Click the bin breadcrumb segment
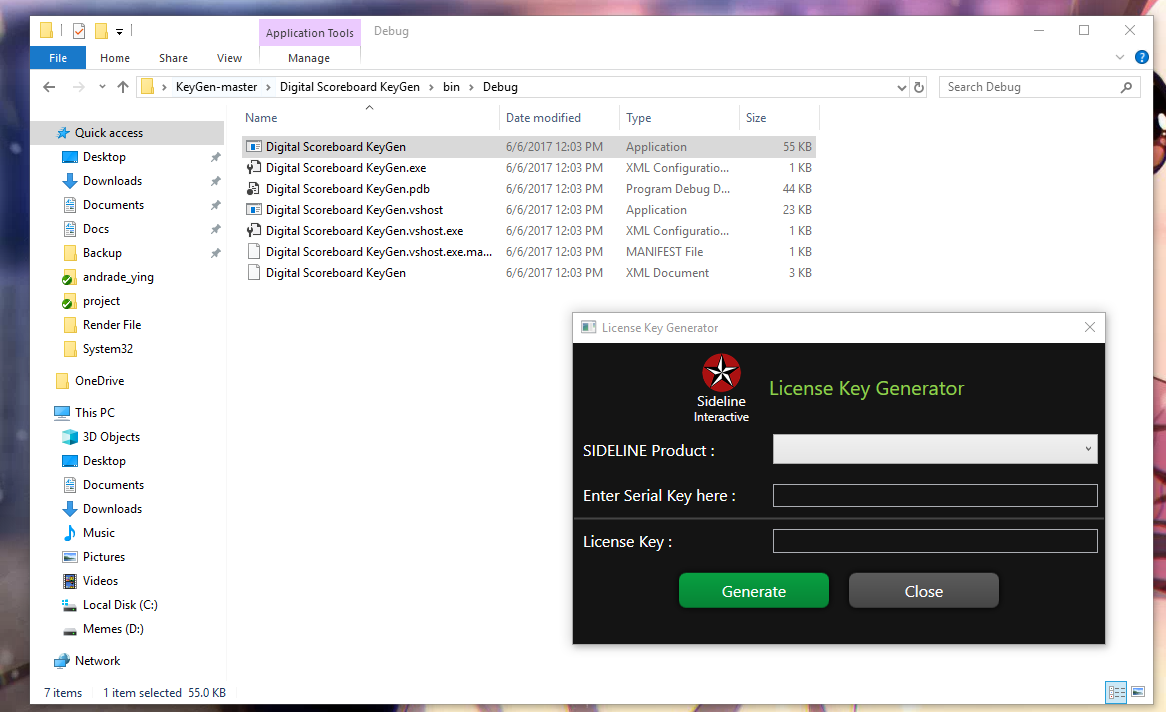Screen dimensions: 1166x712 pyautogui.click(x=451, y=87)
